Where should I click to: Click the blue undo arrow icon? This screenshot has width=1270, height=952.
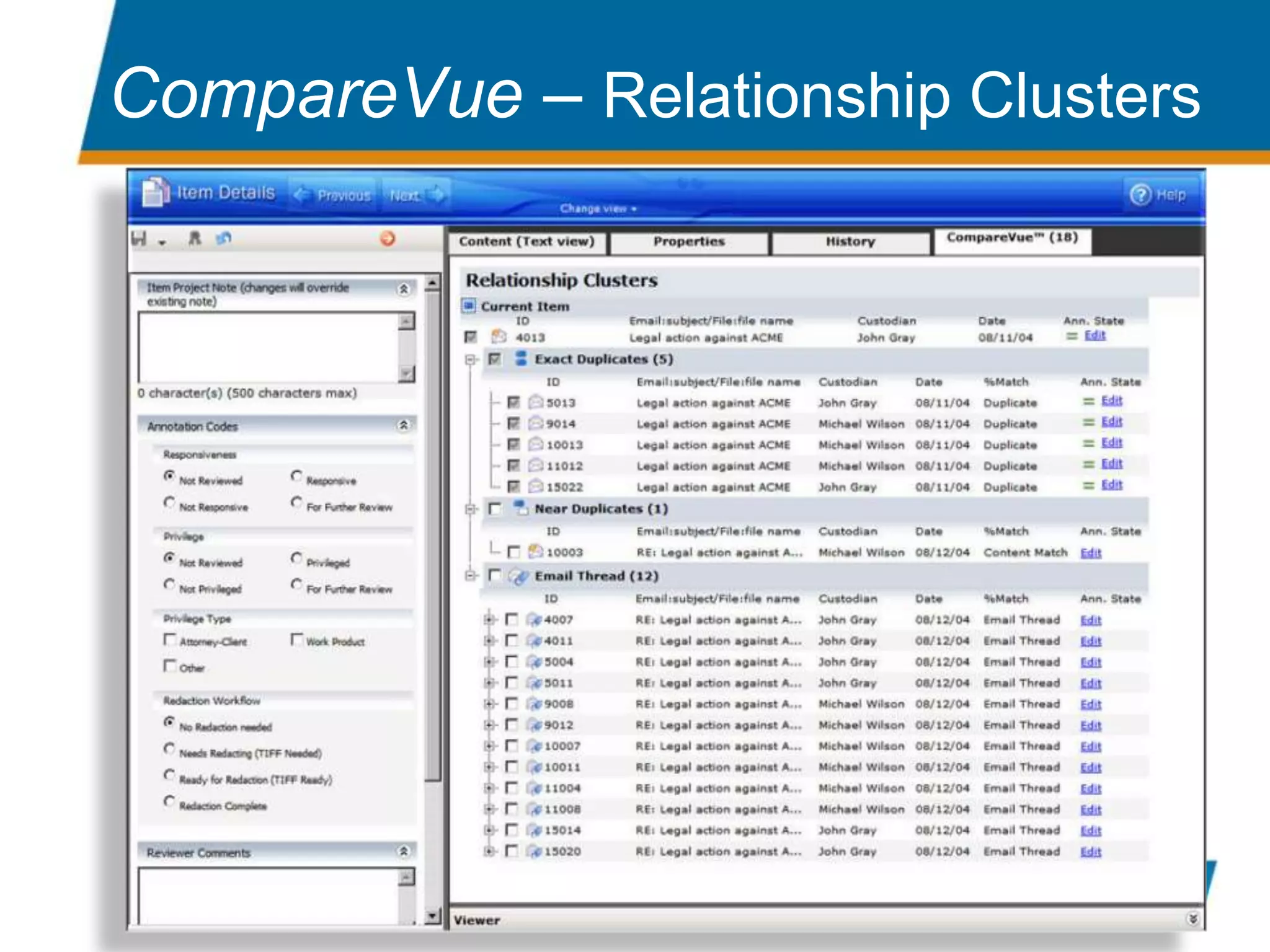click(x=223, y=239)
